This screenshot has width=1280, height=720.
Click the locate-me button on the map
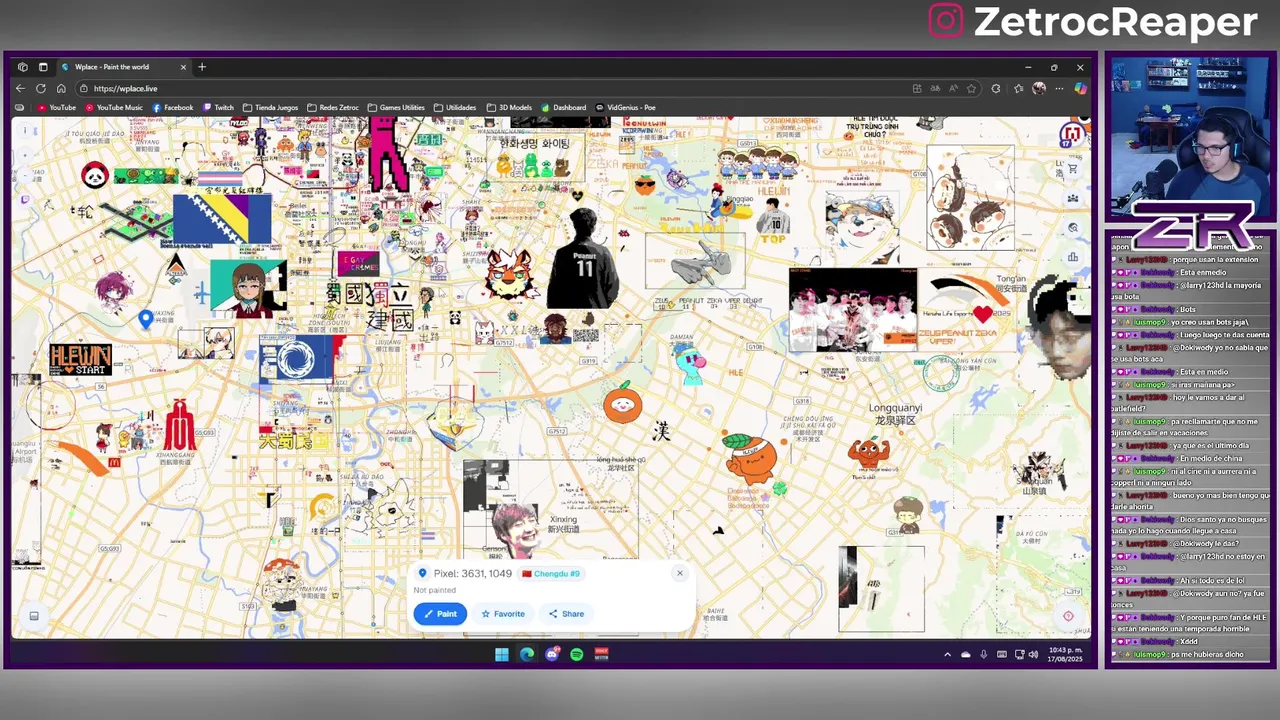[x=1067, y=616]
